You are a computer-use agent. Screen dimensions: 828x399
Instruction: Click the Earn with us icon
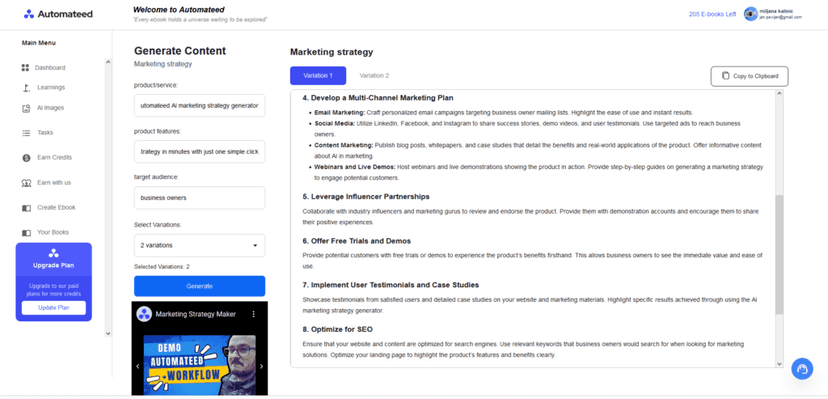(26, 183)
